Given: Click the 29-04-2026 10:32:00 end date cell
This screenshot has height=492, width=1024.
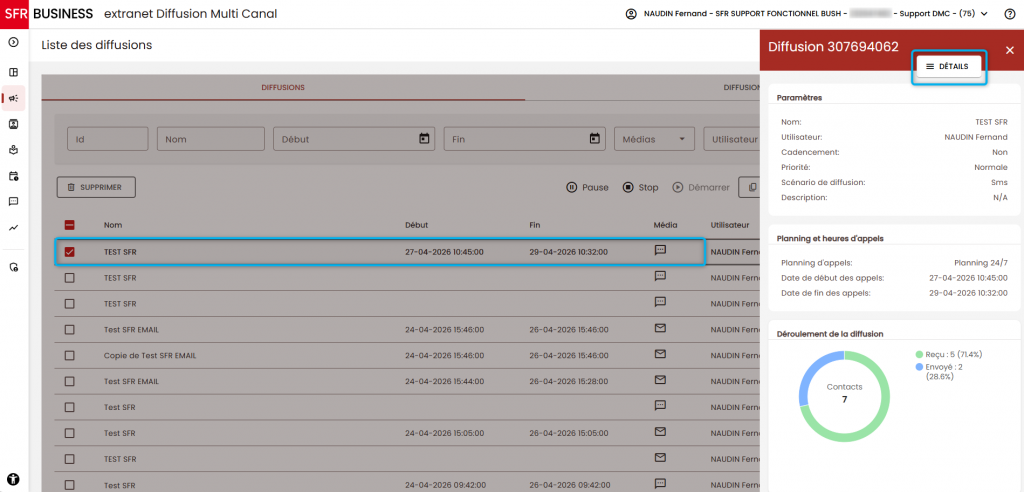Looking at the screenshot, I should (568, 252).
